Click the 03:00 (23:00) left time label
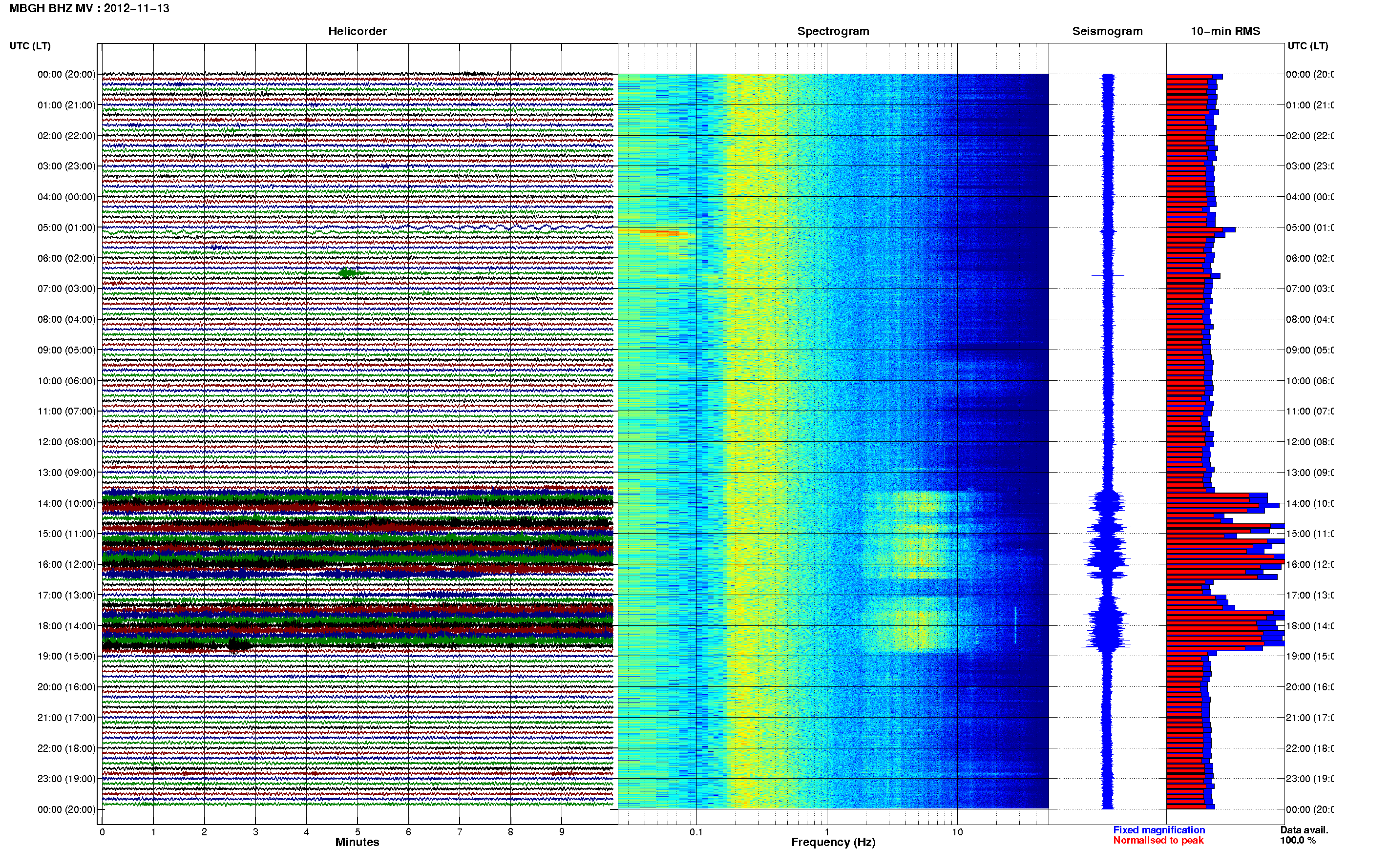The height and width of the screenshot is (868, 1389). click(66, 166)
